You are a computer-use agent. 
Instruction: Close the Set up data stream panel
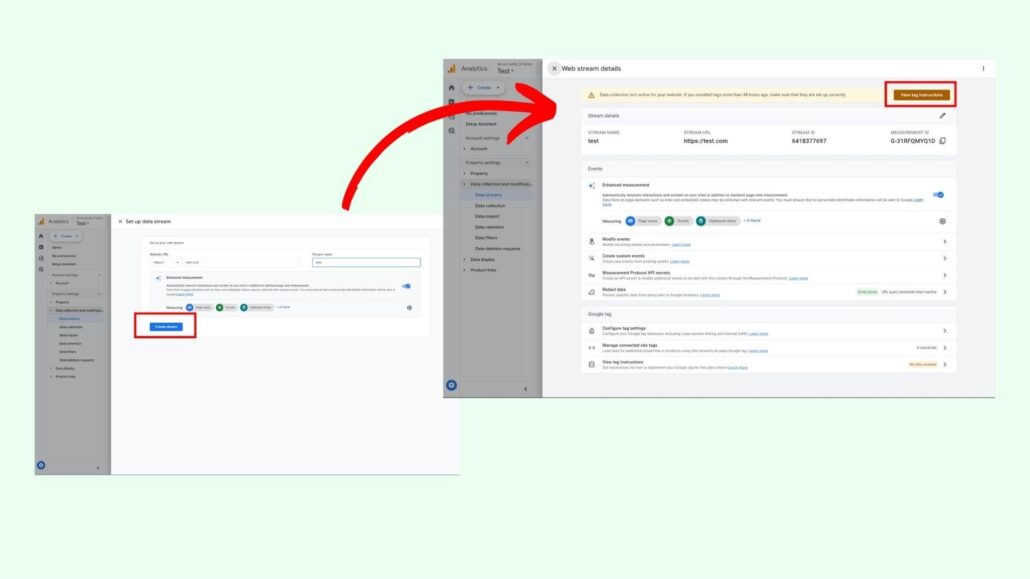pos(120,221)
